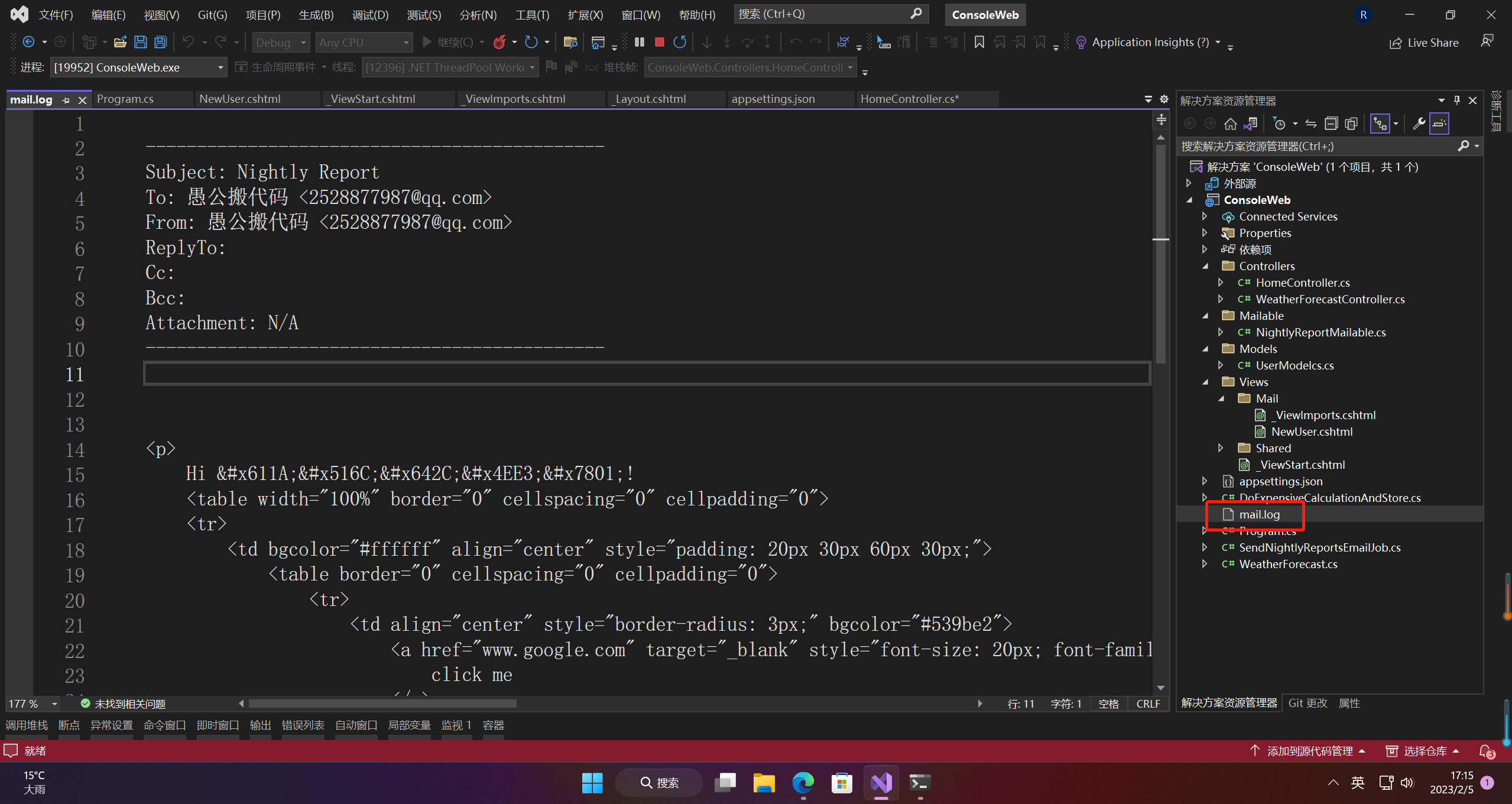Open the 调试(D) menu
Image resolution: width=1512 pixels, height=804 pixels.
click(x=370, y=15)
